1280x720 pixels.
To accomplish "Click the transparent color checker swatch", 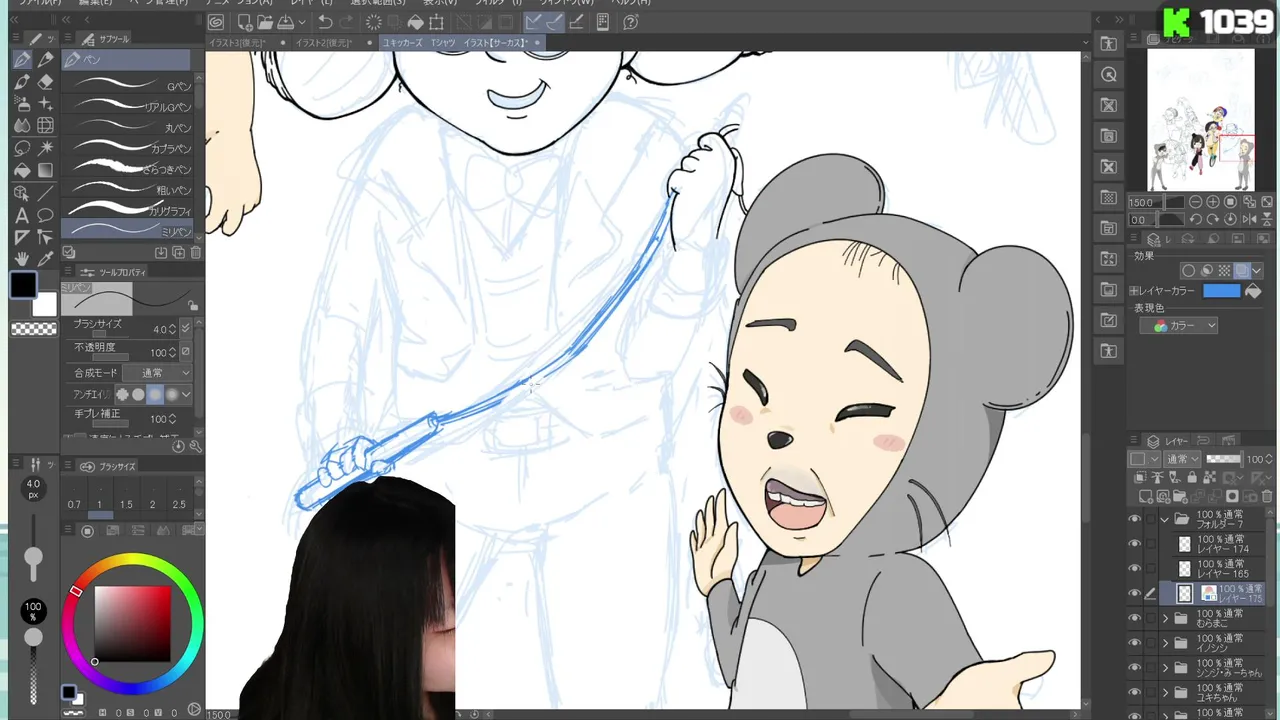I will (34, 329).
